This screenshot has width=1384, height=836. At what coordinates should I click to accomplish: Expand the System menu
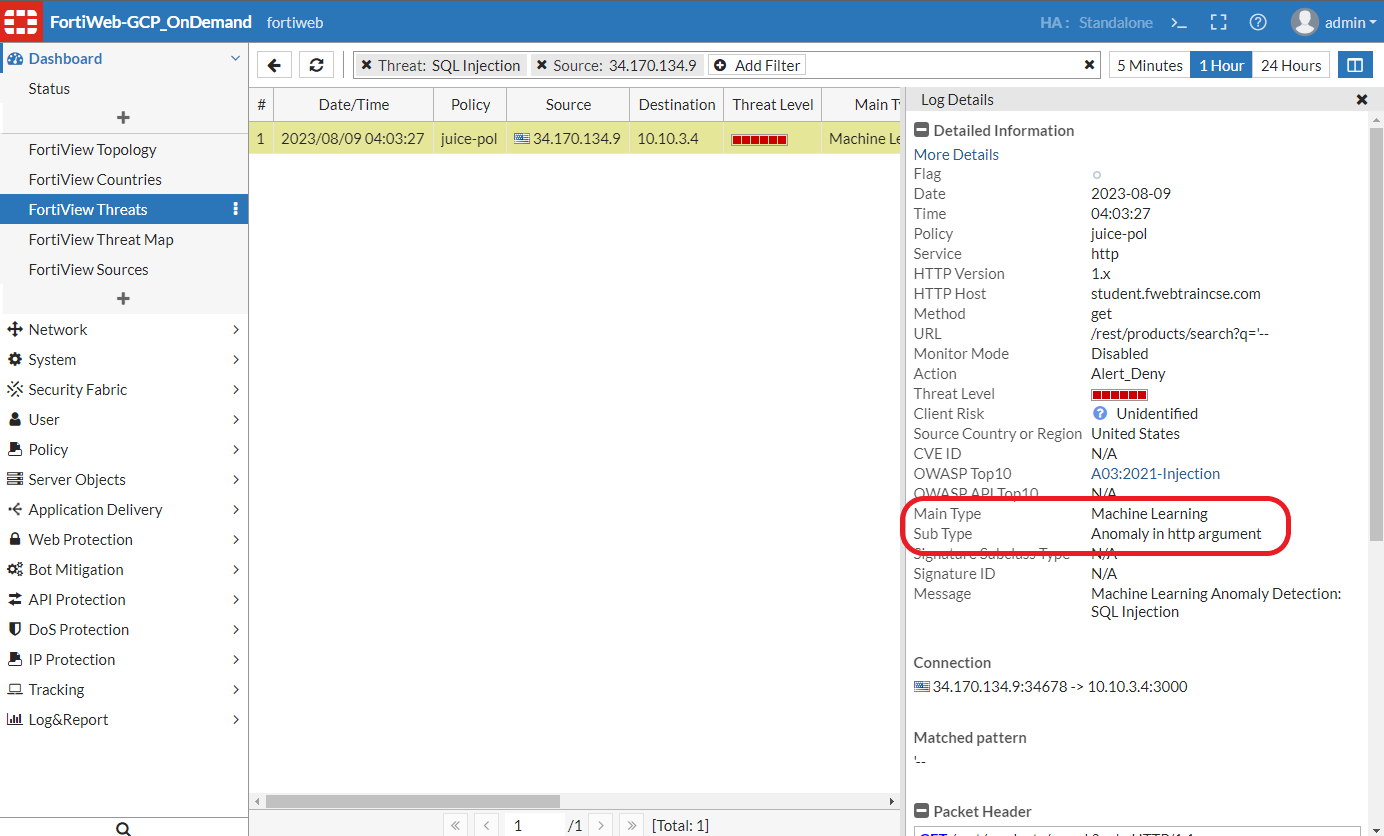tap(124, 359)
